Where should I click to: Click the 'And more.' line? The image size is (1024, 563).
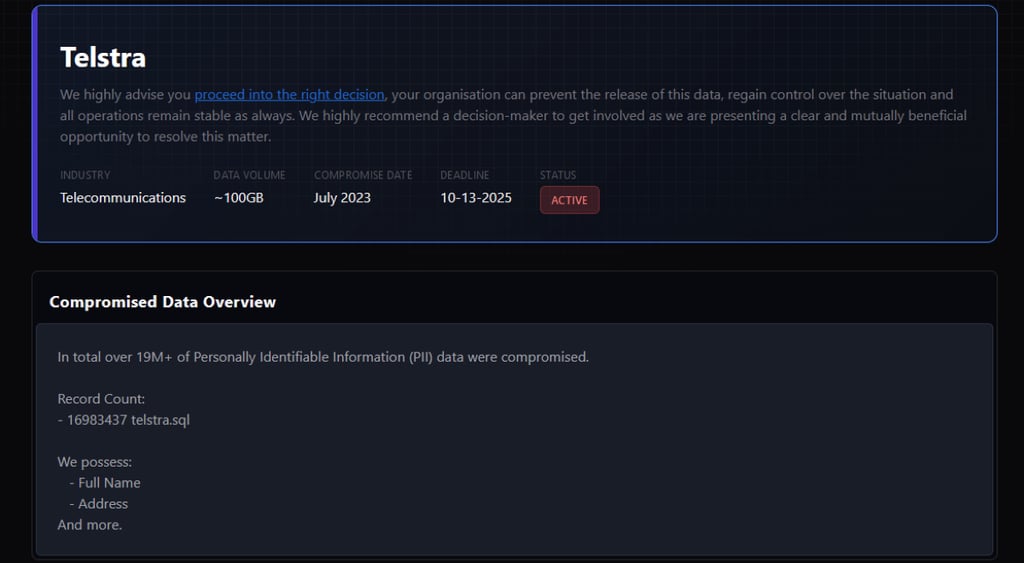point(89,525)
